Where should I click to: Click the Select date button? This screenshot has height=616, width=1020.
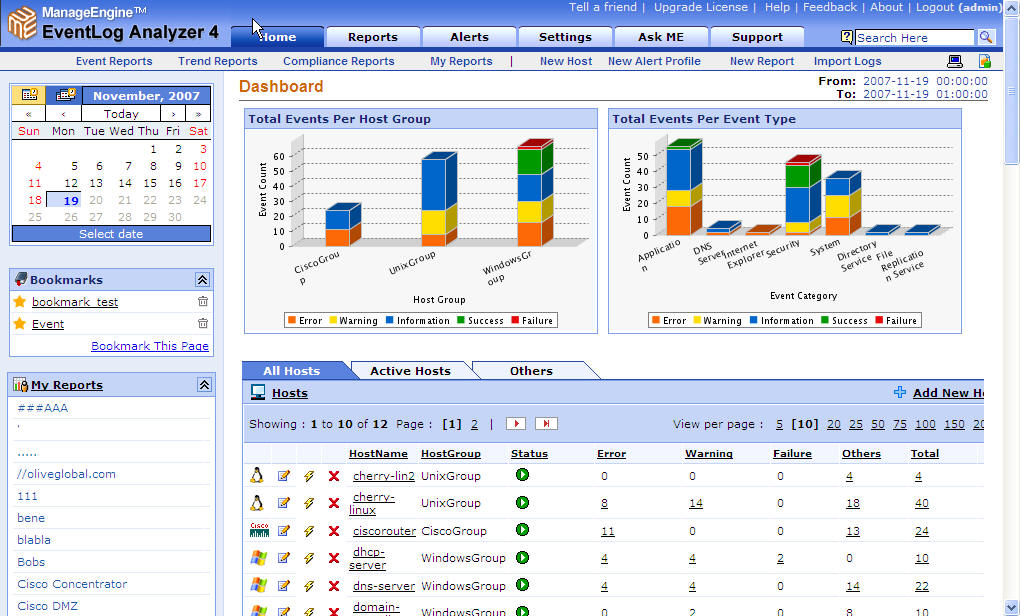111,234
